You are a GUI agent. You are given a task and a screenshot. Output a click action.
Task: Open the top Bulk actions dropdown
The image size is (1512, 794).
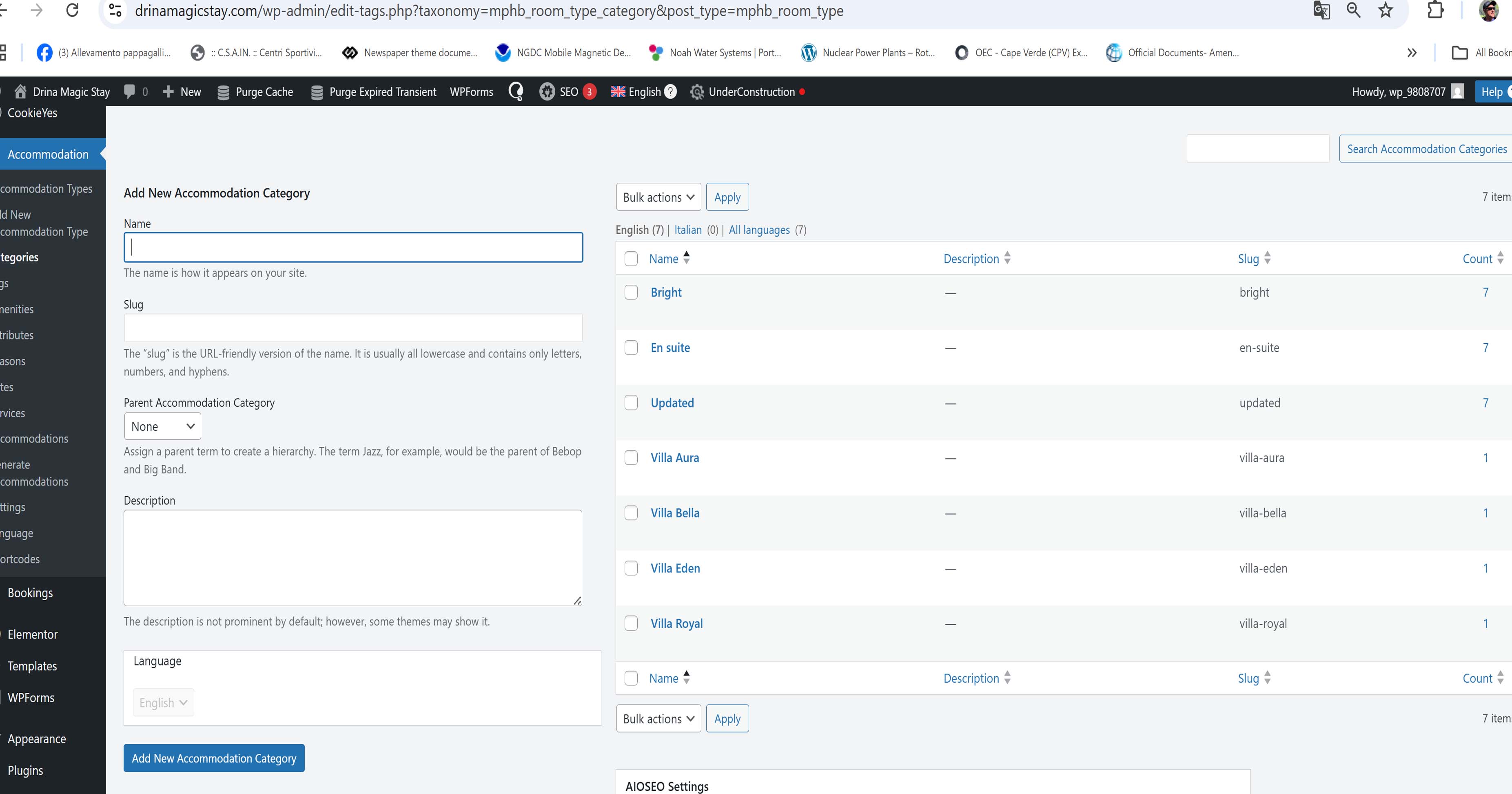pyautogui.click(x=658, y=197)
